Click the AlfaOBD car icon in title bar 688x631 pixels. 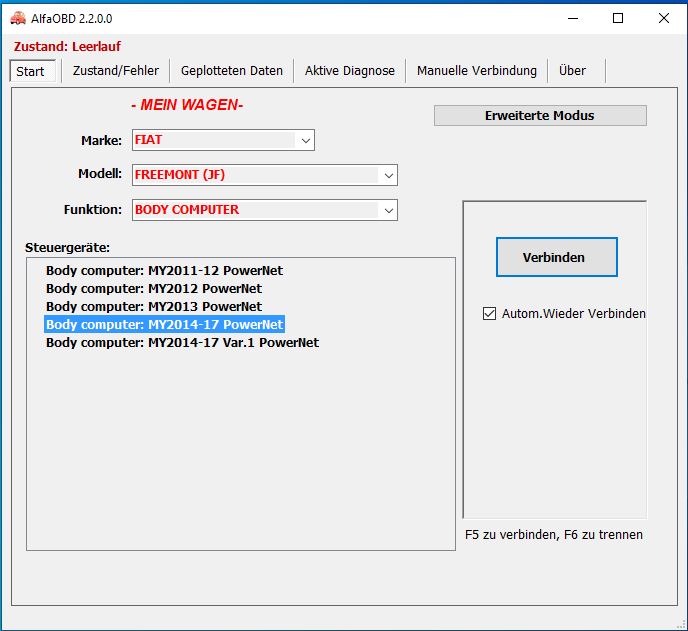click(x=17, y=17)
